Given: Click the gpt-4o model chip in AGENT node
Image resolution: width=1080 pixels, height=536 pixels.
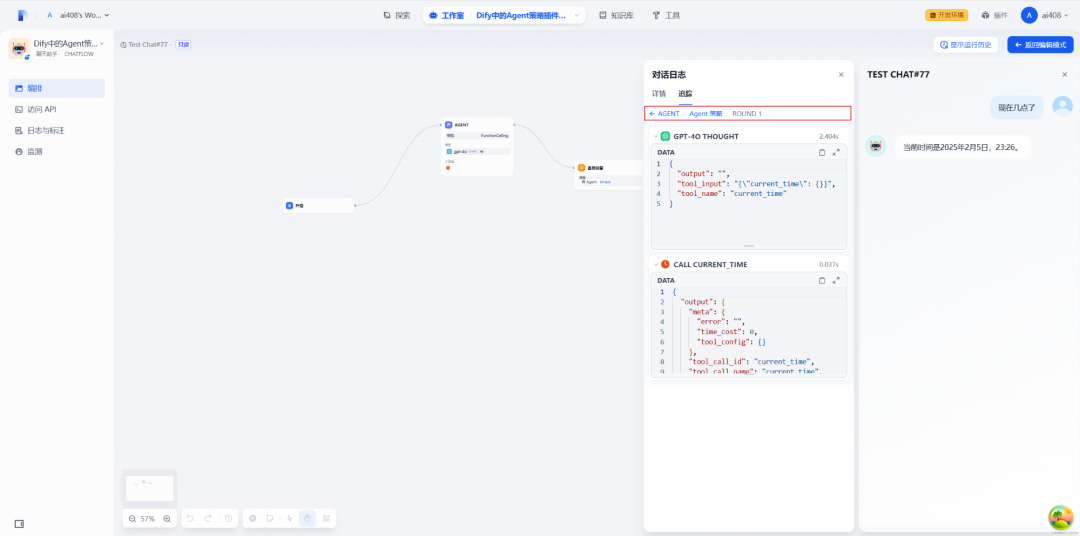Looking at the screenshot, I should [477, 151].
